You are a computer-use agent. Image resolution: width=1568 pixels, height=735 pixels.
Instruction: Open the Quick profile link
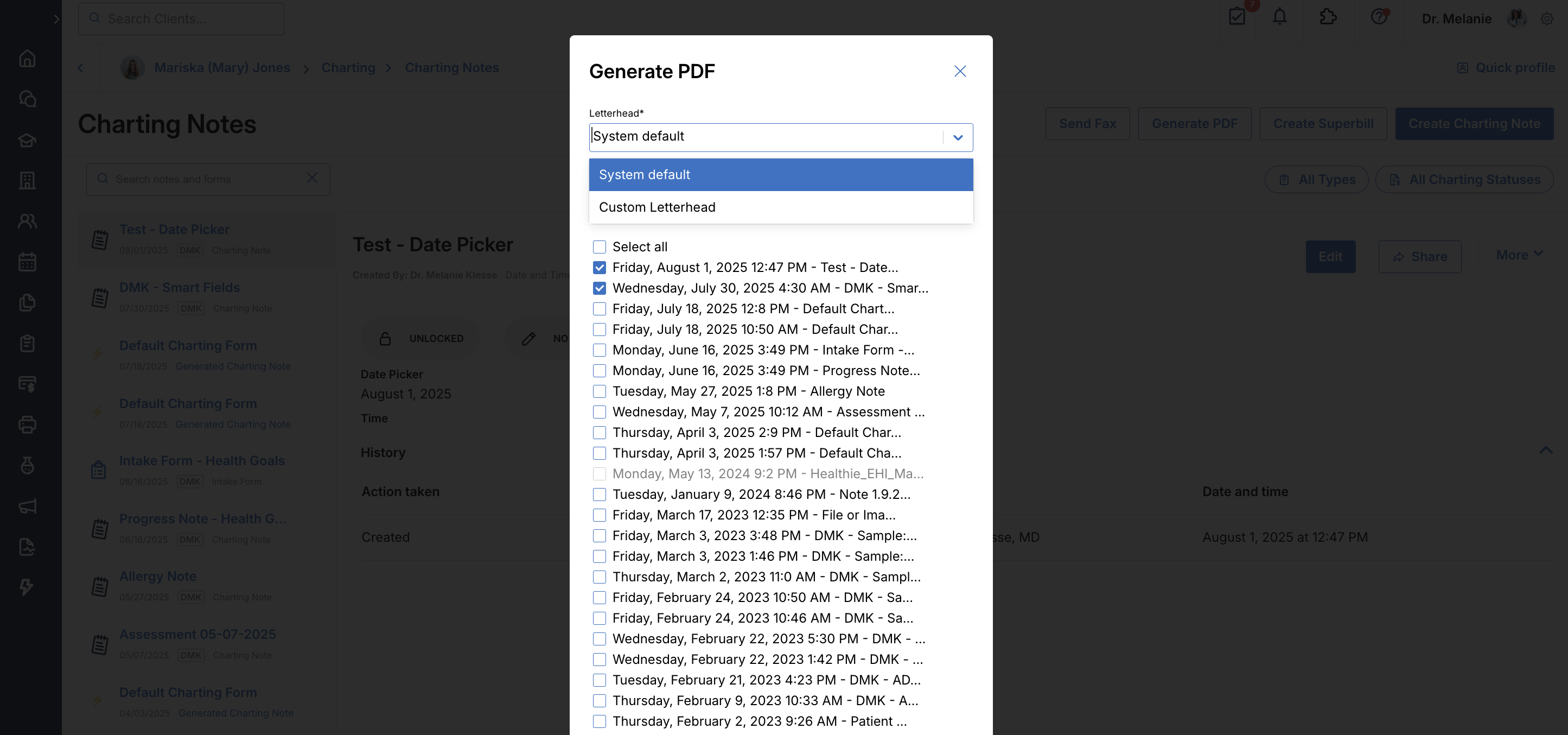tap(1505, 68)
